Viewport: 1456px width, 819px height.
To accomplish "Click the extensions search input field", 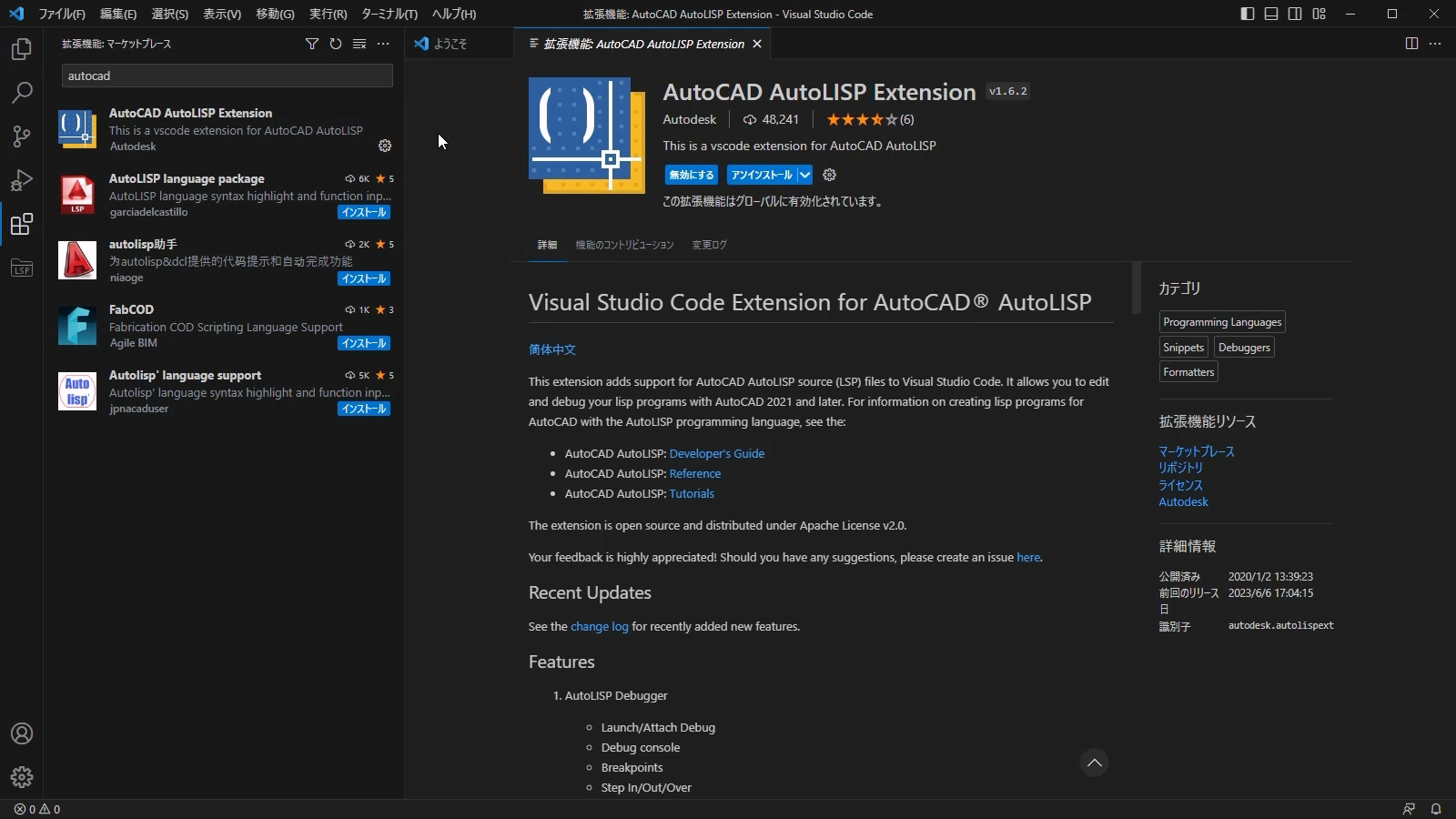I will click(227, 76).
